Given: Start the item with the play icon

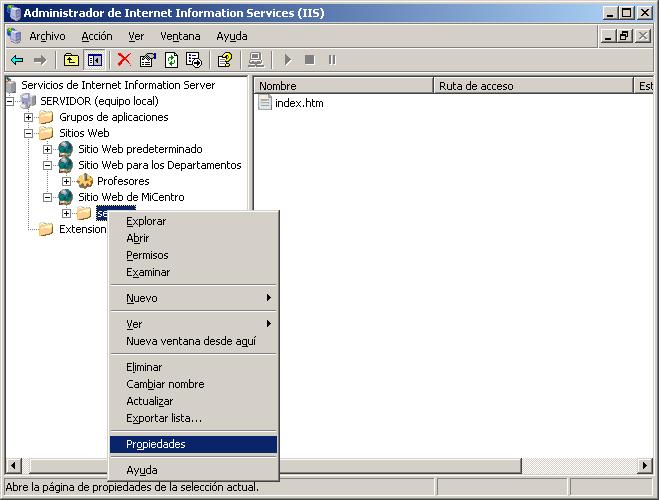Looking at the screenshot, I should coord(288,60).
